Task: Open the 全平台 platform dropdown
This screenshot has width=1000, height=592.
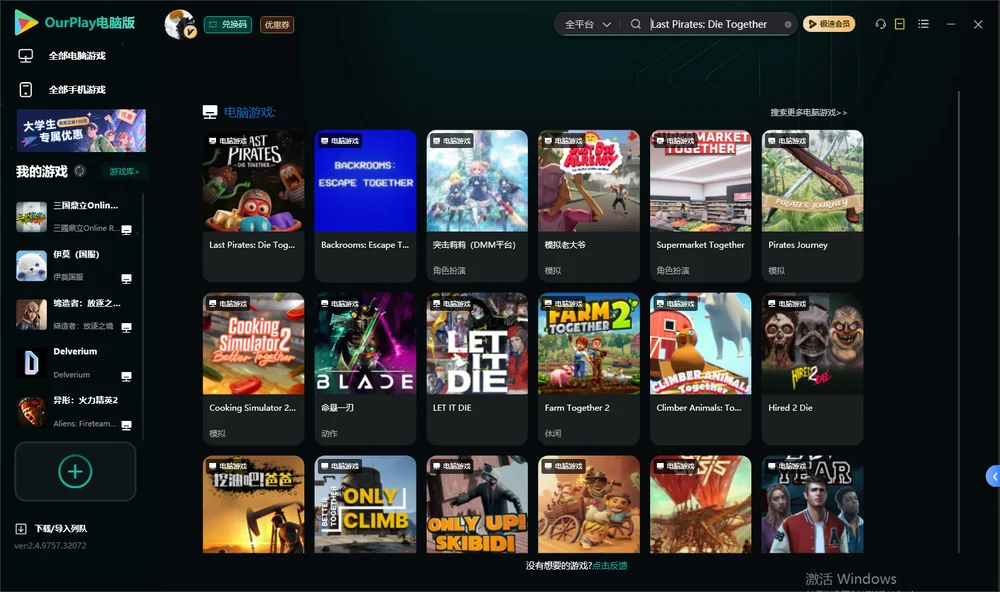Action: 587,24
